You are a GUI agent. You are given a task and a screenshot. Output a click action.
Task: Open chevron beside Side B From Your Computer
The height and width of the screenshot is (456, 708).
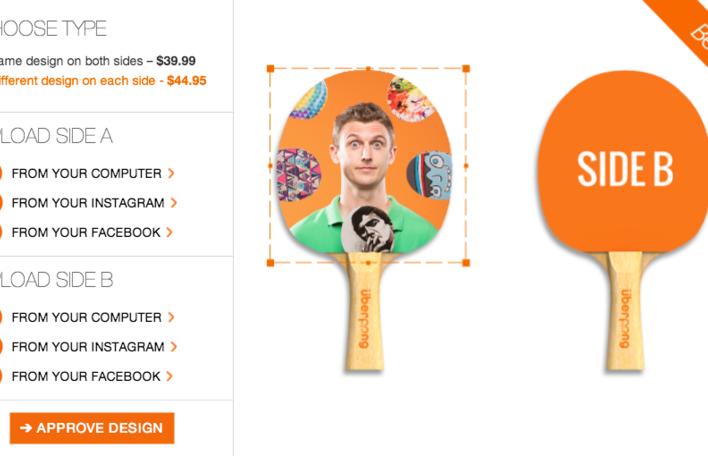[171, 317]
